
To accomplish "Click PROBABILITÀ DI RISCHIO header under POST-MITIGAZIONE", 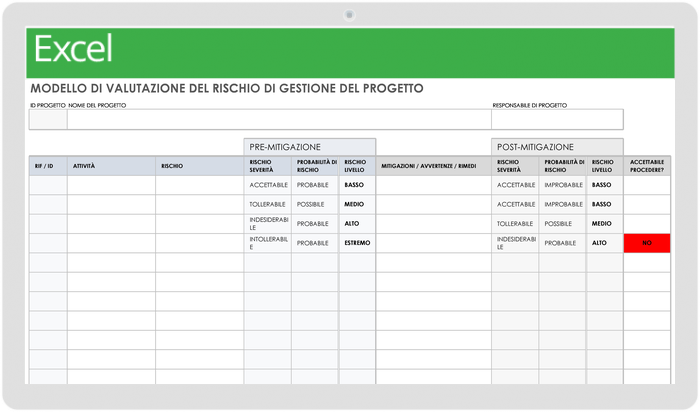I will tap(562, 166).
